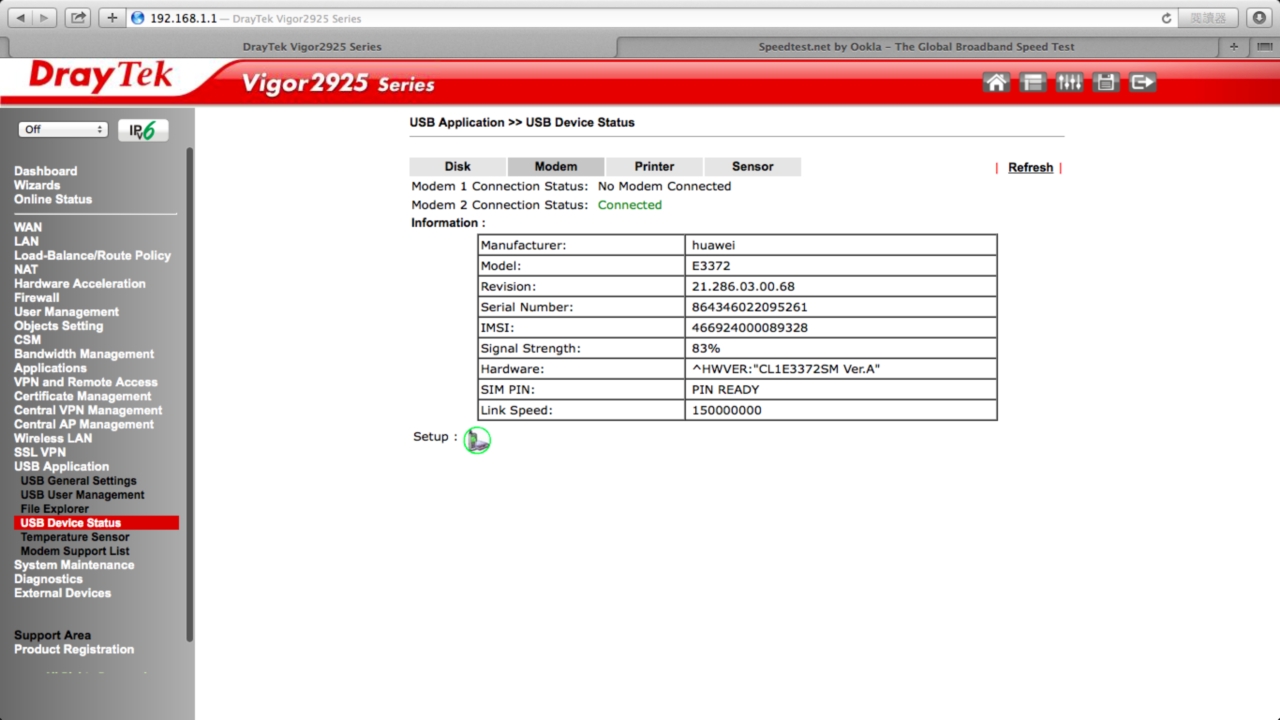Expand the WAN menu

click(x=28, y=227)
